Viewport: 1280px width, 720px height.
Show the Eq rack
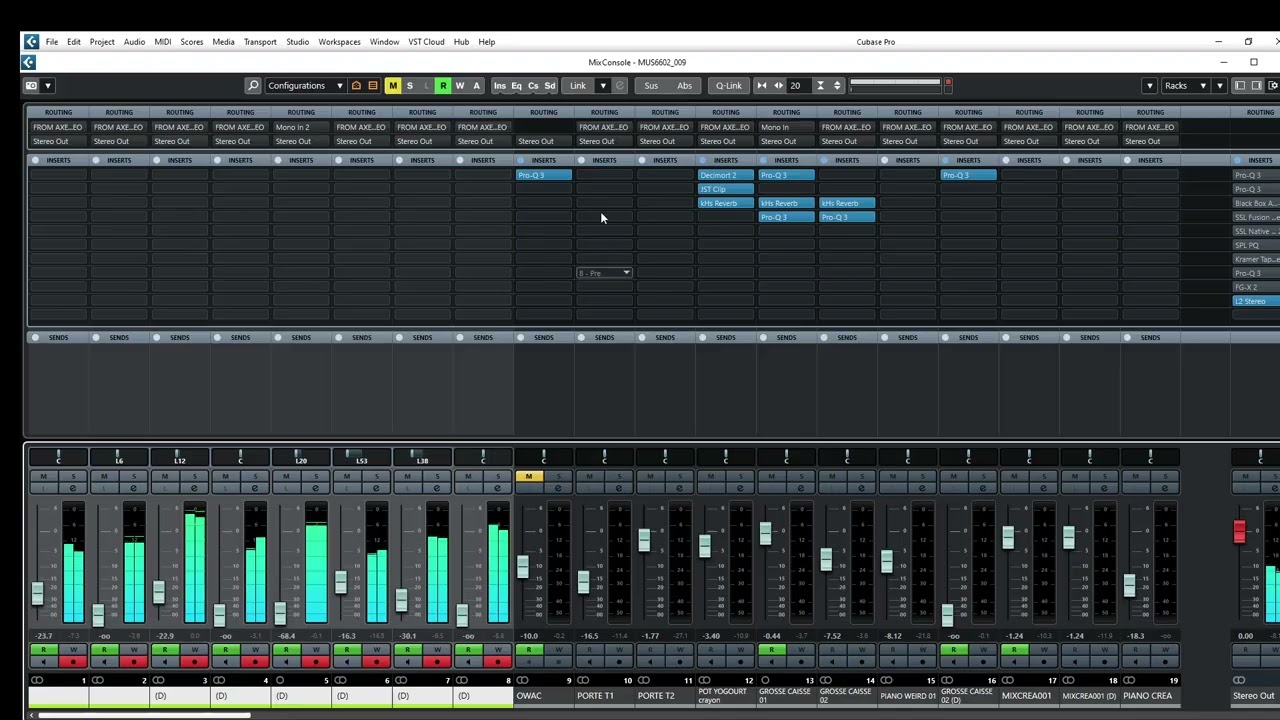[x=517, y=86]
